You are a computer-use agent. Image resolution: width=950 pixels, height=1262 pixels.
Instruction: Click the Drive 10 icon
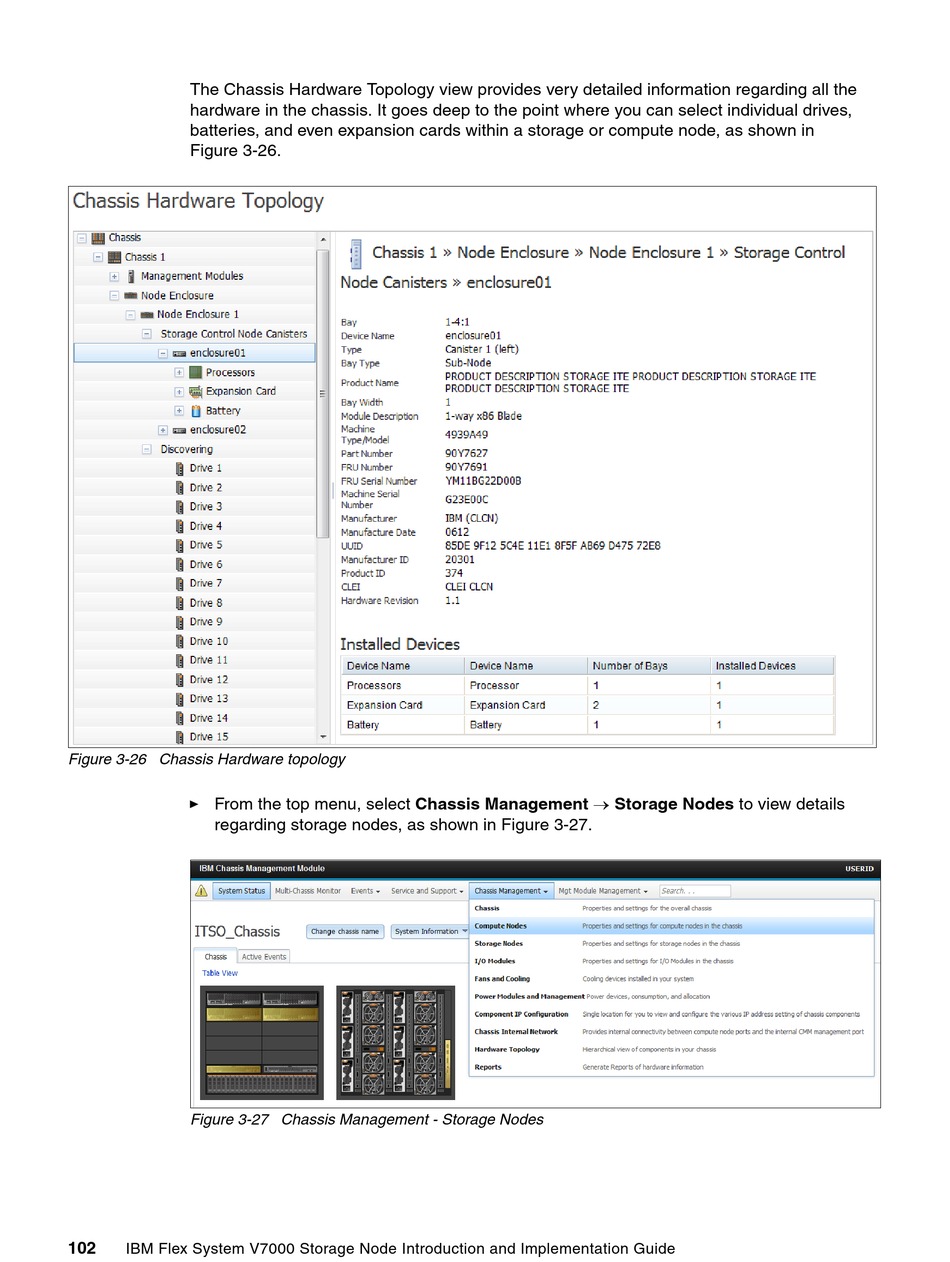pyautogui.click(x=180, y=642)
